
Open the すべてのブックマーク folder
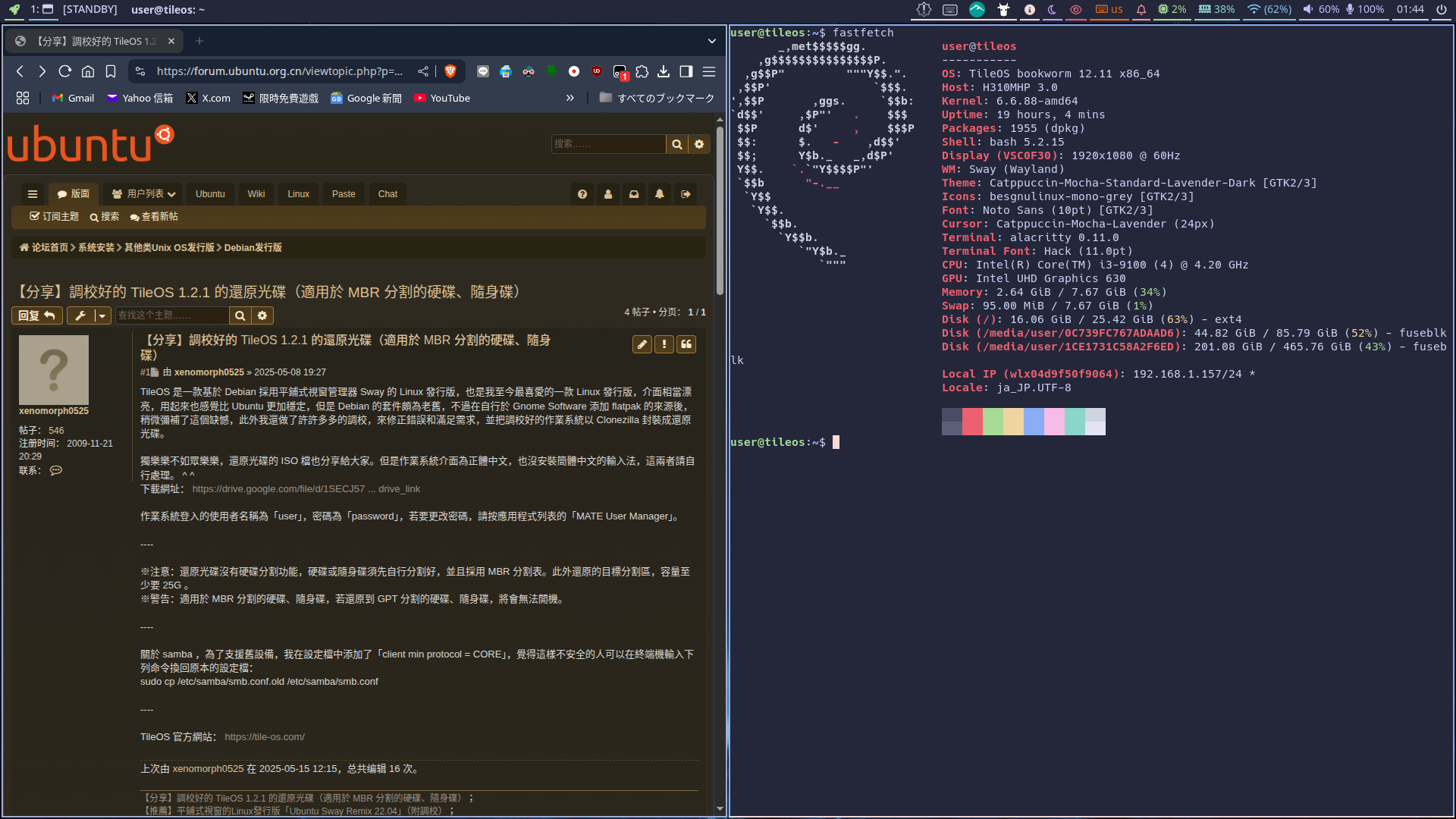(657, 98)
